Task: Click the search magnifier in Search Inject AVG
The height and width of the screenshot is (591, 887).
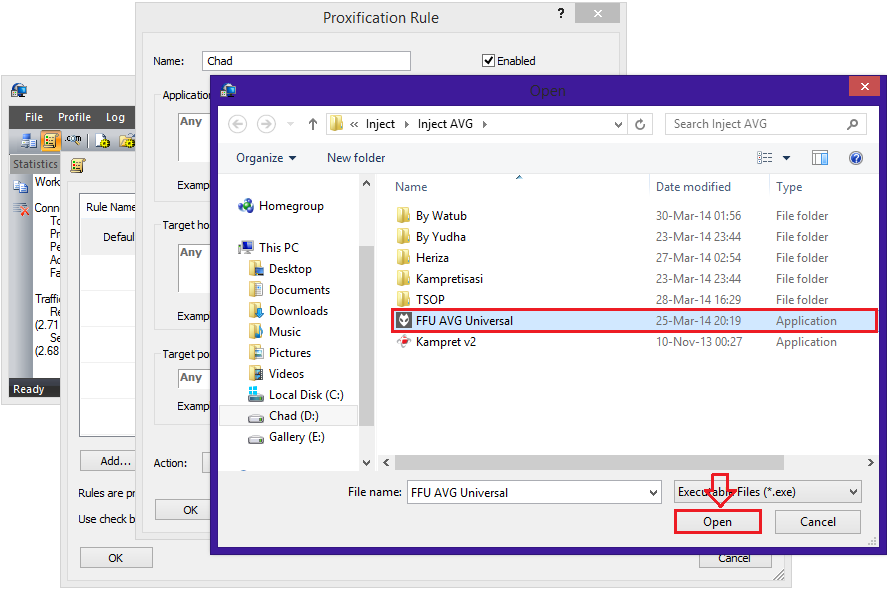Action: [x=852, y=124]
